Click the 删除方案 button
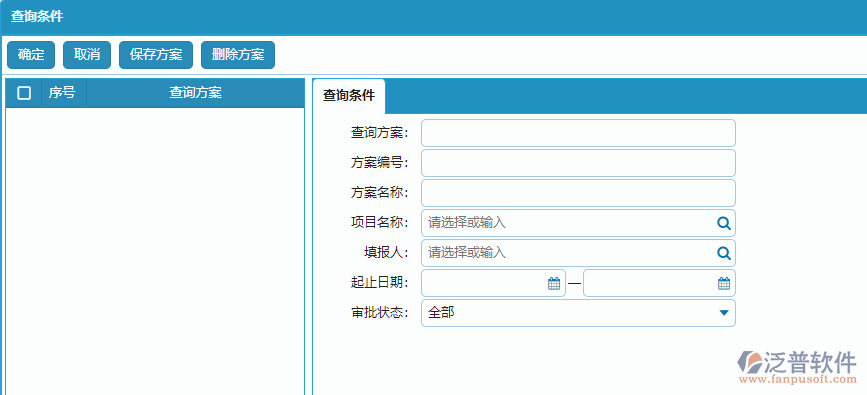This screenshot has height=395, width=867. (238, 55)
